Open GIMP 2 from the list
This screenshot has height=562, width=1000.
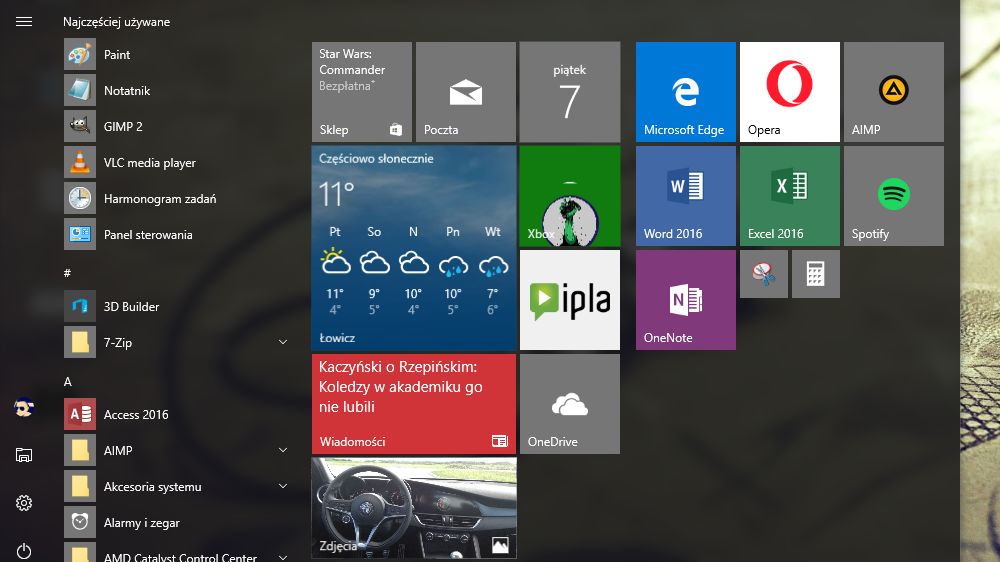(x=176, y=126)
